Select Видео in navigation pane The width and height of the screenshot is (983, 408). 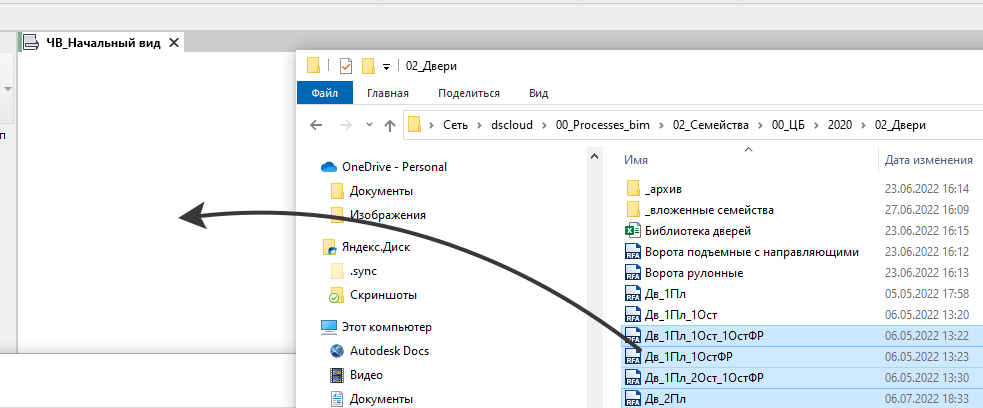367,375
